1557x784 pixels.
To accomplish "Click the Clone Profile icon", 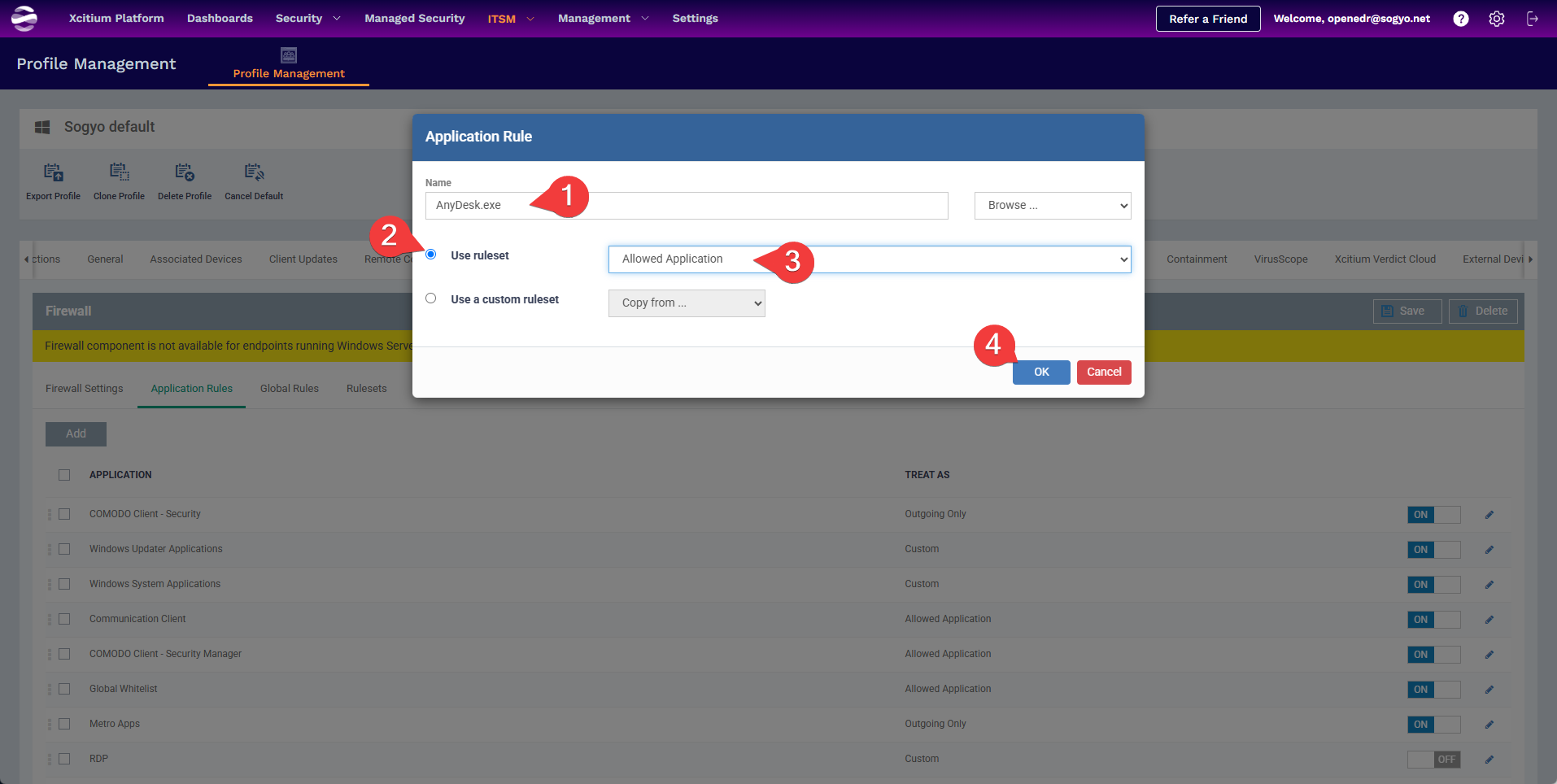I will point(120,172).
